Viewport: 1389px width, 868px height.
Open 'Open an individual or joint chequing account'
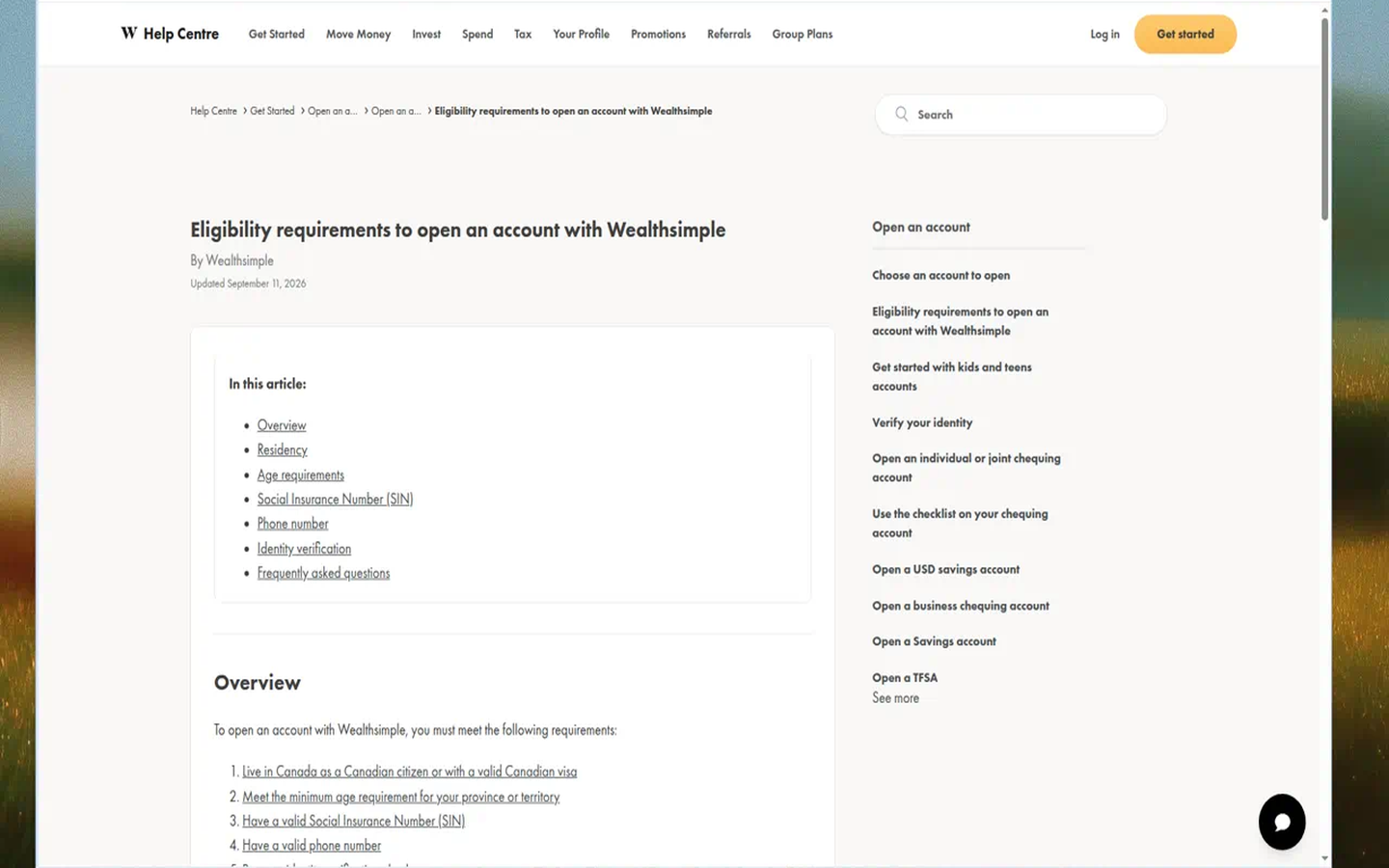point(966,468)
